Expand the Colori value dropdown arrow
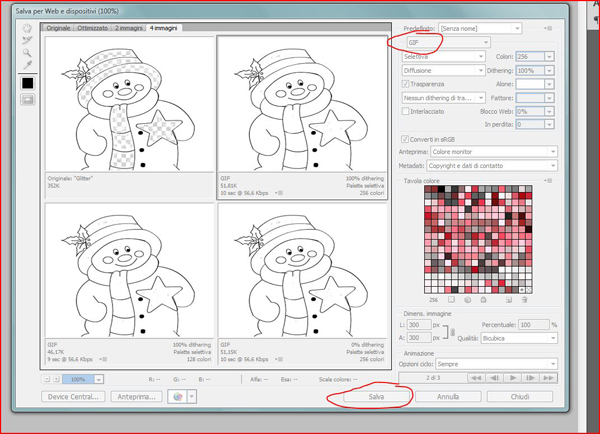 [x=549, y=57]
